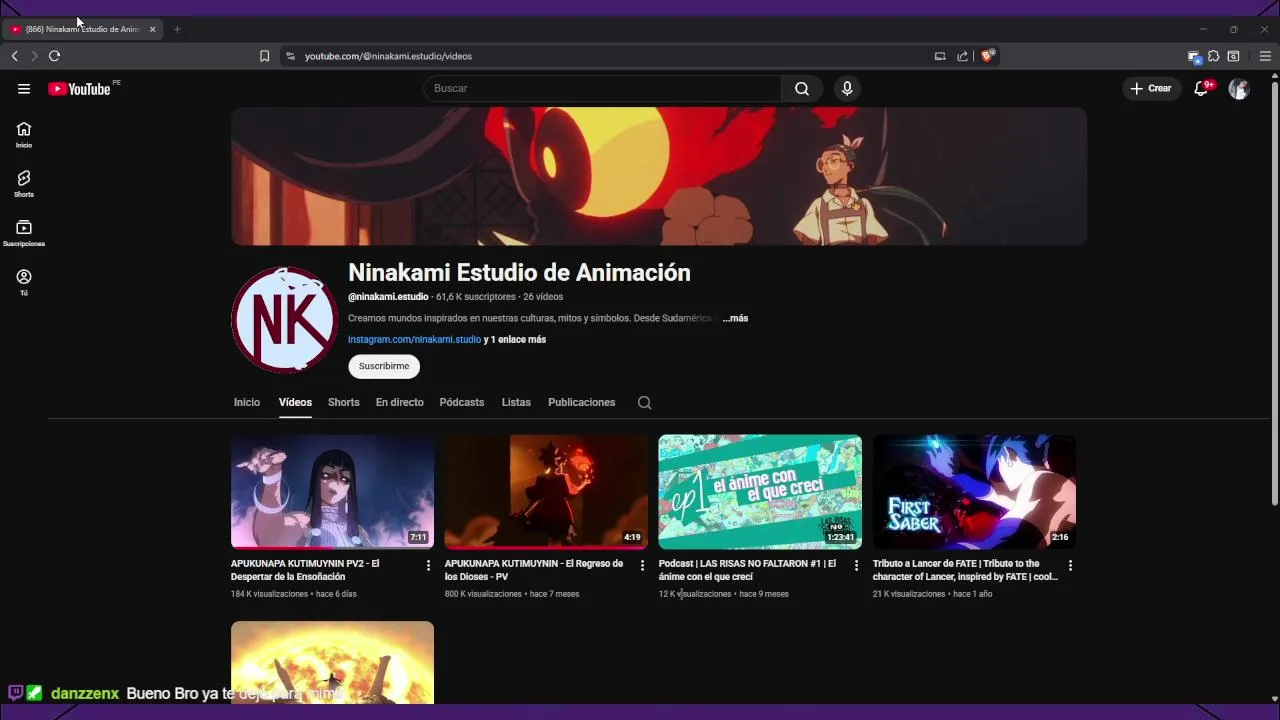Viewport: 1280px width, 720px height.
Task: Open the instagram.com/ninakami.studio link
Action: tap(414, 340)
